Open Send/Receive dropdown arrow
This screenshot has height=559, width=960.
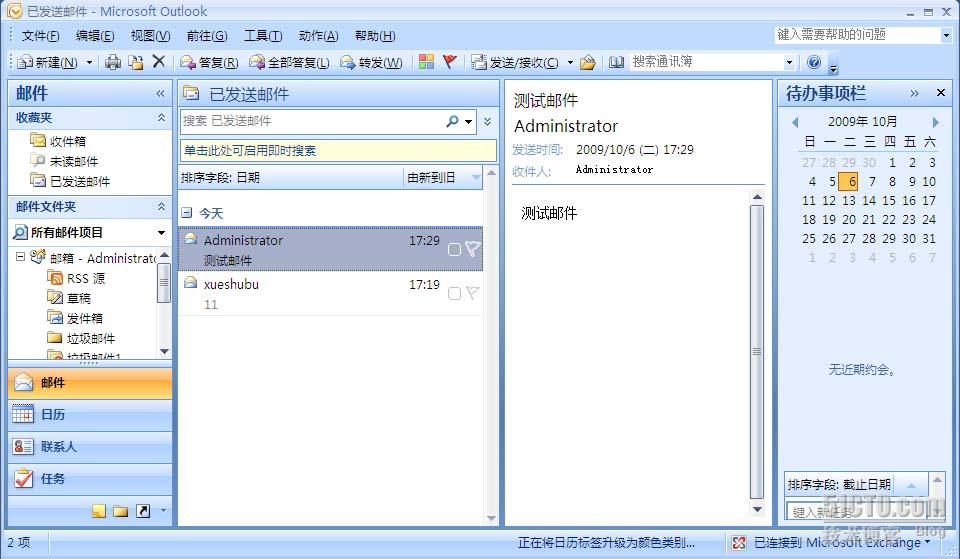click(x=570, y=62)
